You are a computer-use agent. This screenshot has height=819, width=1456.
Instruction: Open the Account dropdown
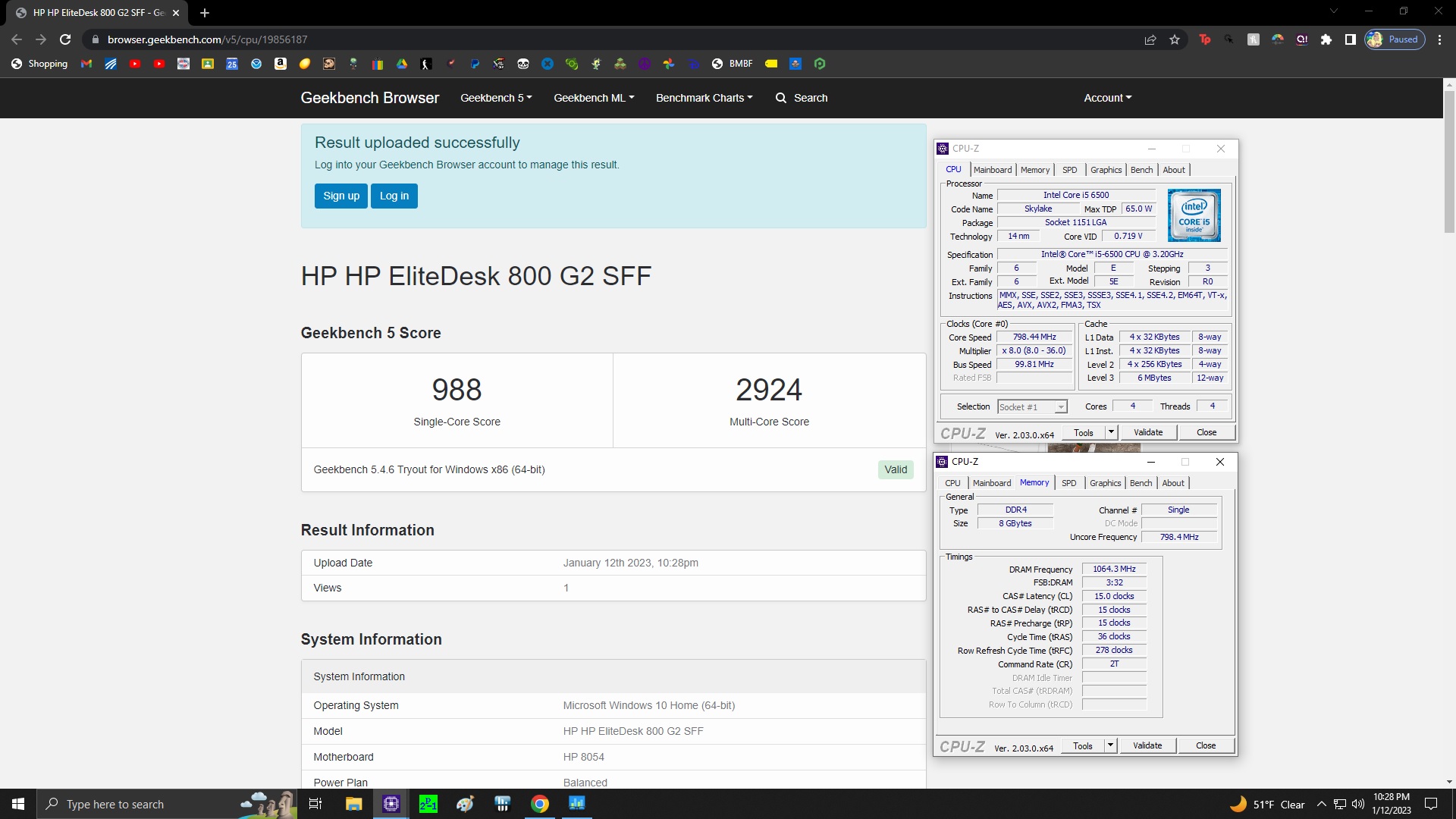[1107, 98]
